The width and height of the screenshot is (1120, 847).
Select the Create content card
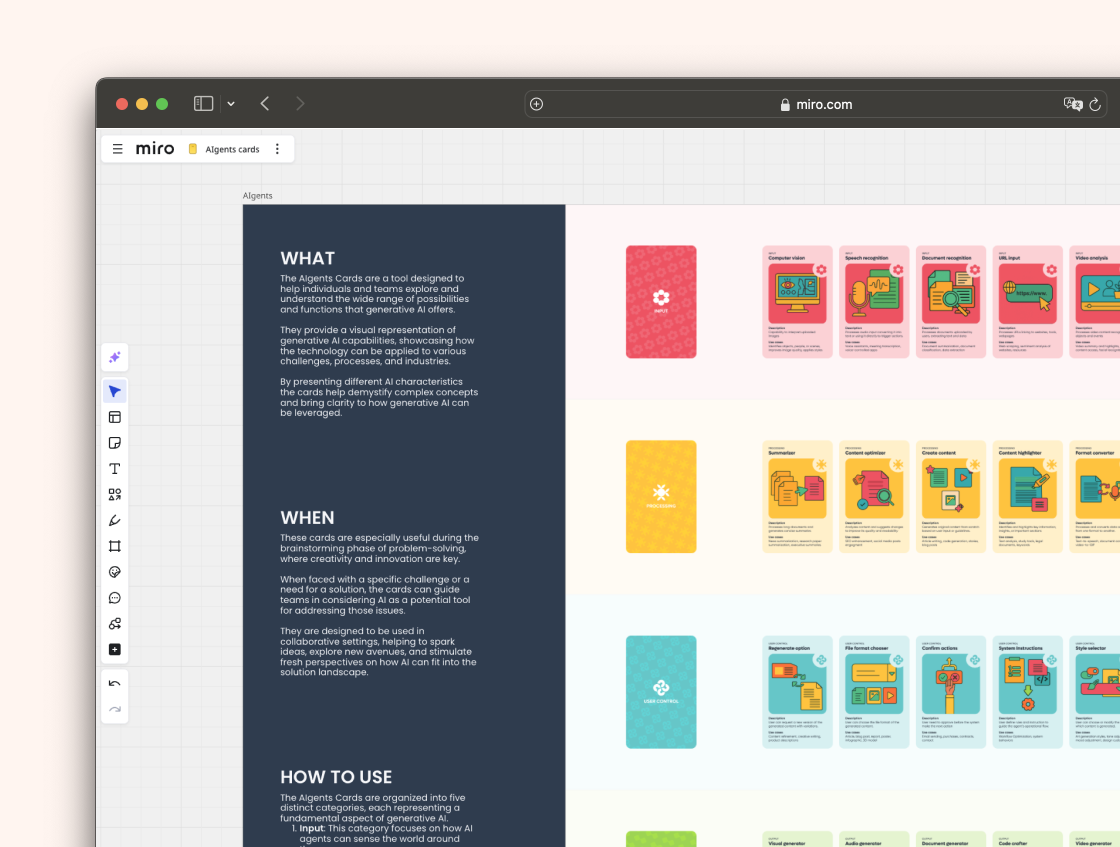point(951,496)
